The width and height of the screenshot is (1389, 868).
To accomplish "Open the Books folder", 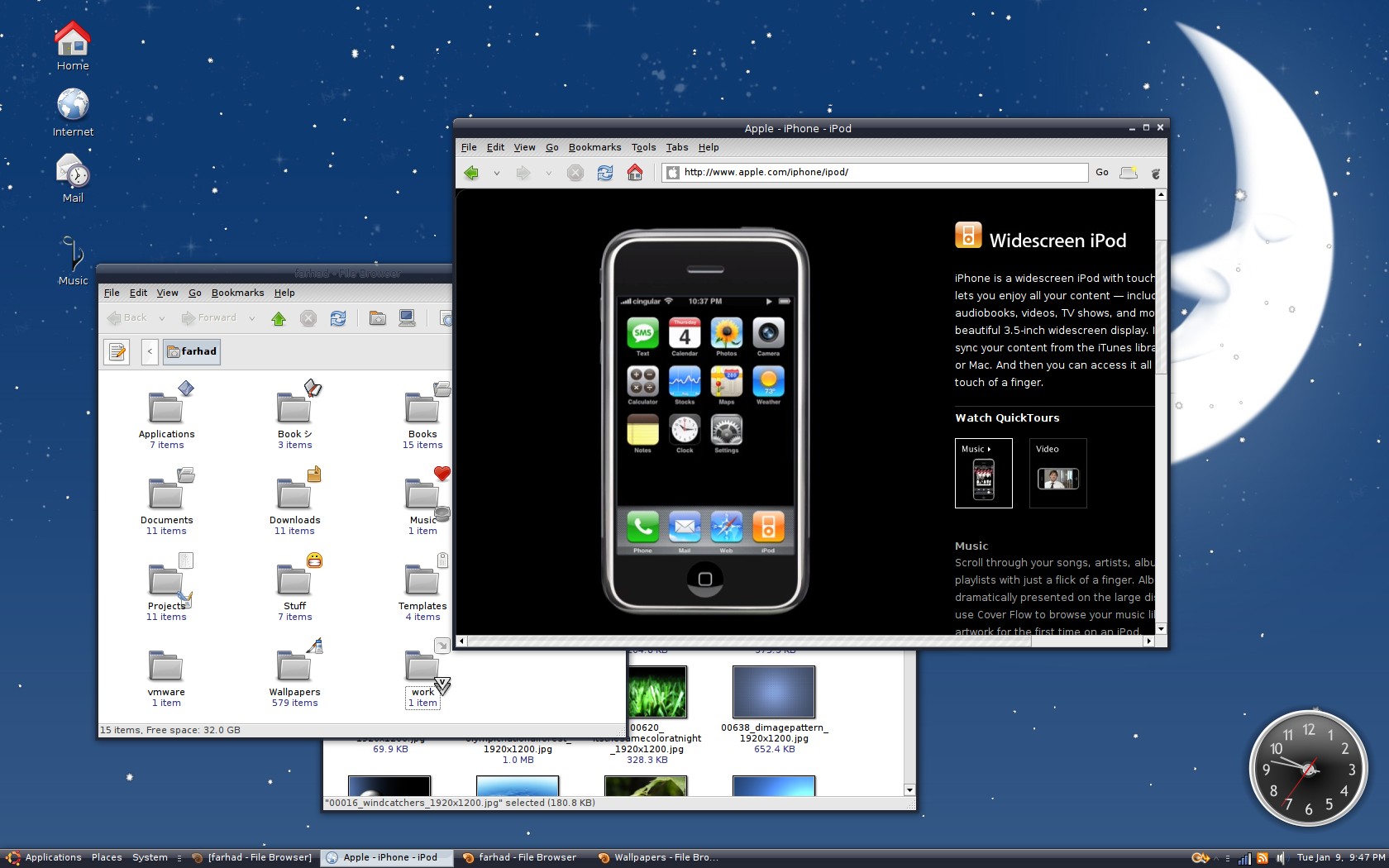I will 422,415.
